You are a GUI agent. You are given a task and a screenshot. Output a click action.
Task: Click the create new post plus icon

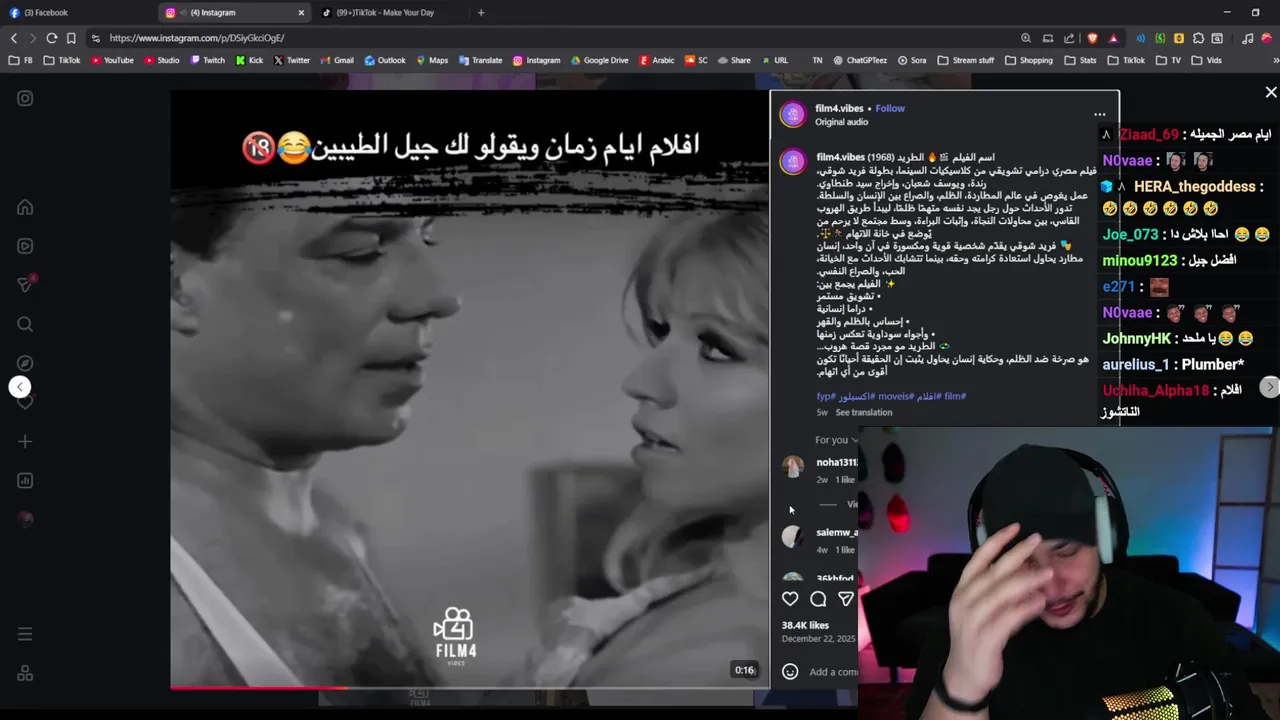pos(25,441)
